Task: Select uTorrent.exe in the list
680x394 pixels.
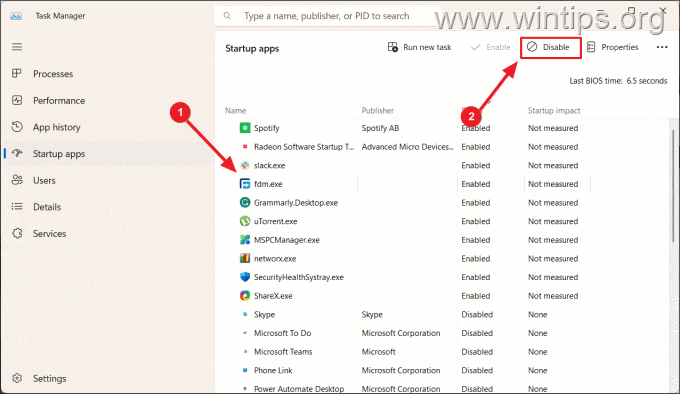Action: (275, 221)
